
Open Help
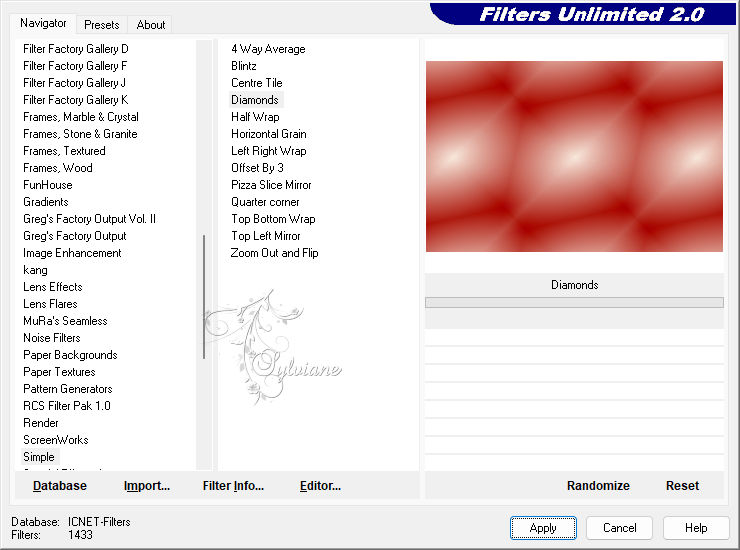pyautogui.click(x=696, y=528)
